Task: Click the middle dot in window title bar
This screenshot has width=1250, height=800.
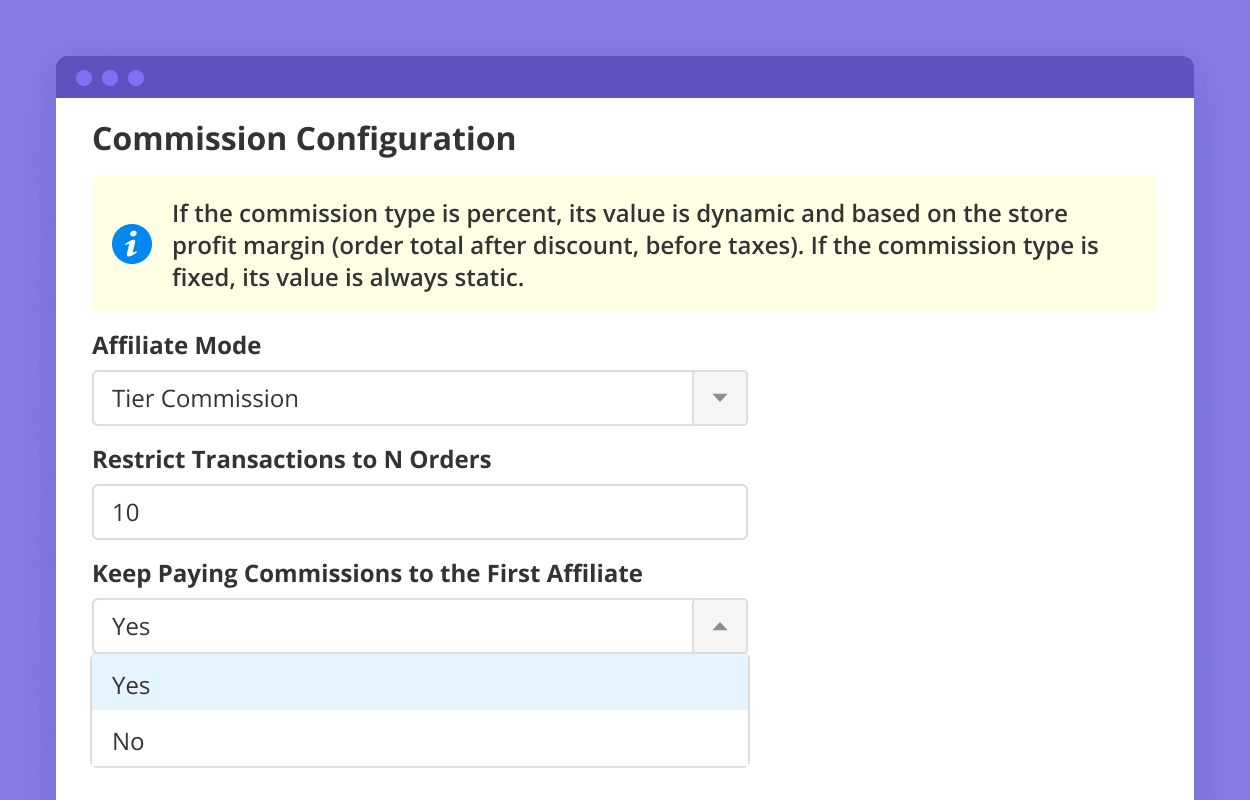Action: 110,78
